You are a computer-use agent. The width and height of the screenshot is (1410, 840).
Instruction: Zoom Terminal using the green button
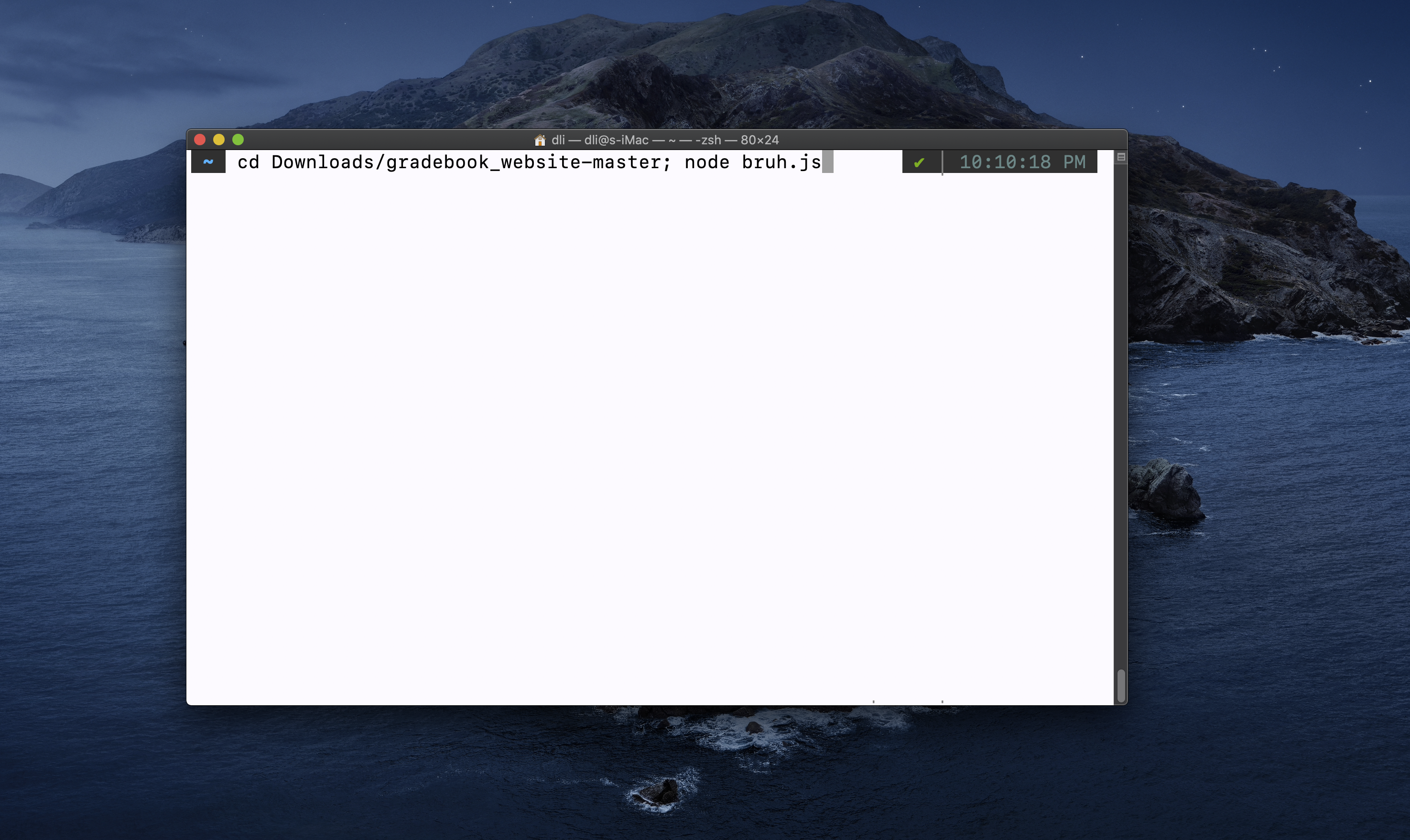point(239,139)
